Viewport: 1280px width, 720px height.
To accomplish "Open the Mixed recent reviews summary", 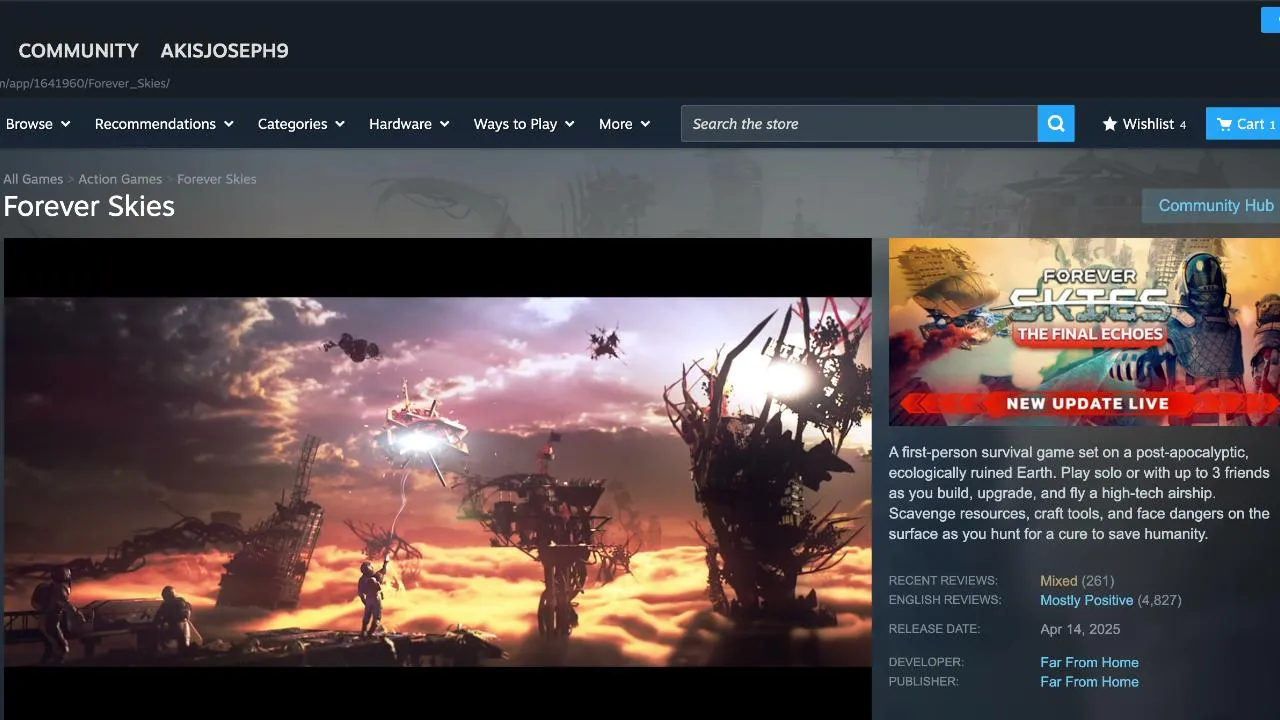I will (1059, 581).
